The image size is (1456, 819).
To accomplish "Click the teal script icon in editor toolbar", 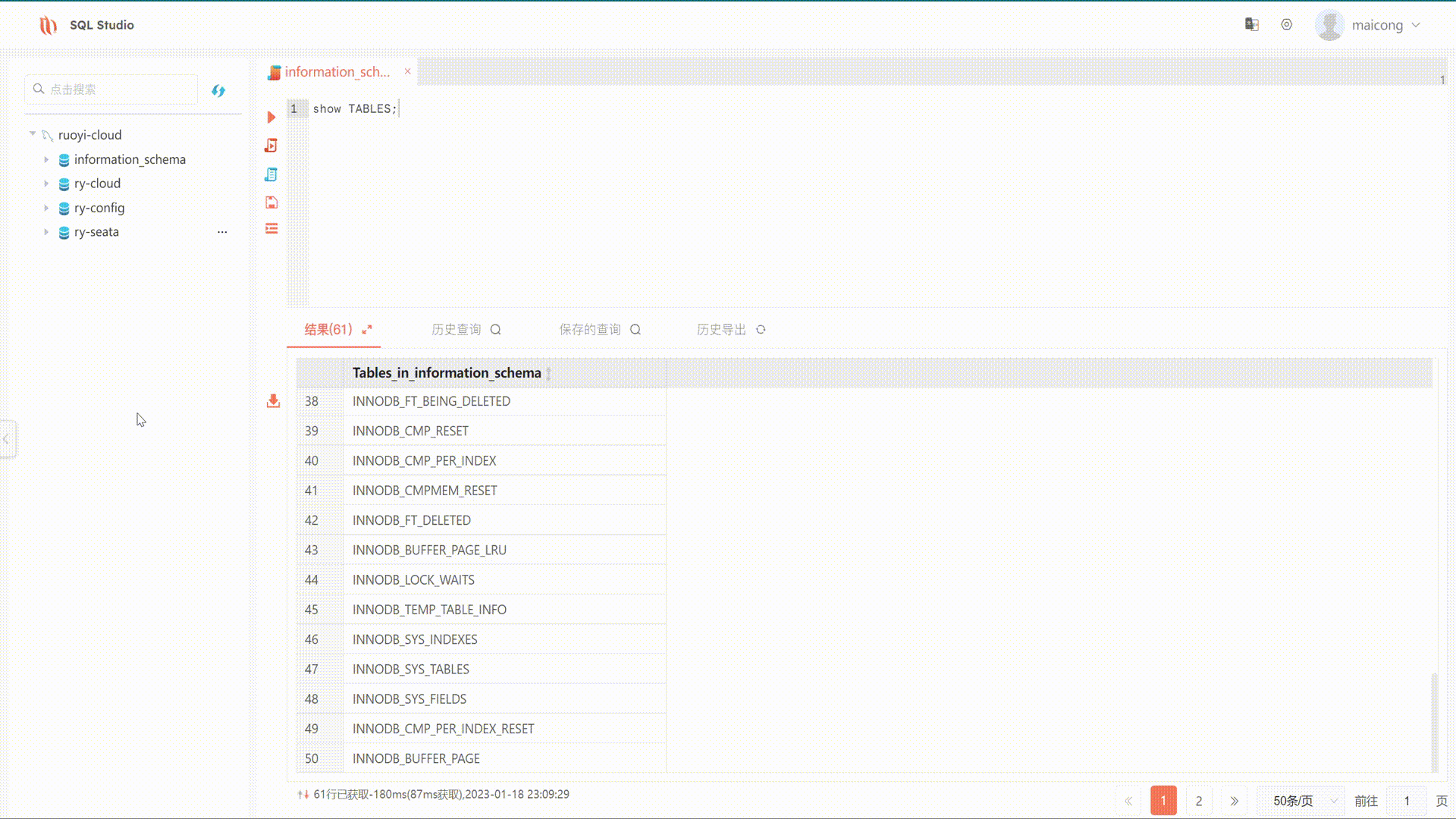I will click(271, 174).
